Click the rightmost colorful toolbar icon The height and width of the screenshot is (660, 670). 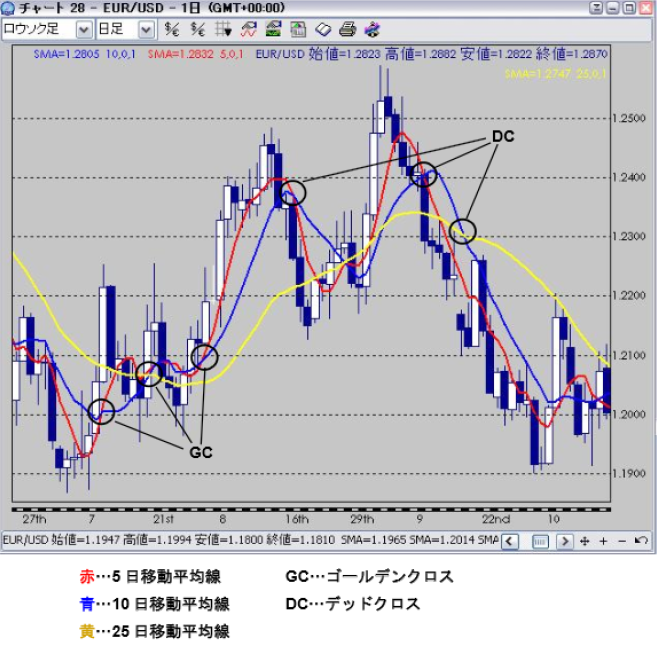coord(372,29)
